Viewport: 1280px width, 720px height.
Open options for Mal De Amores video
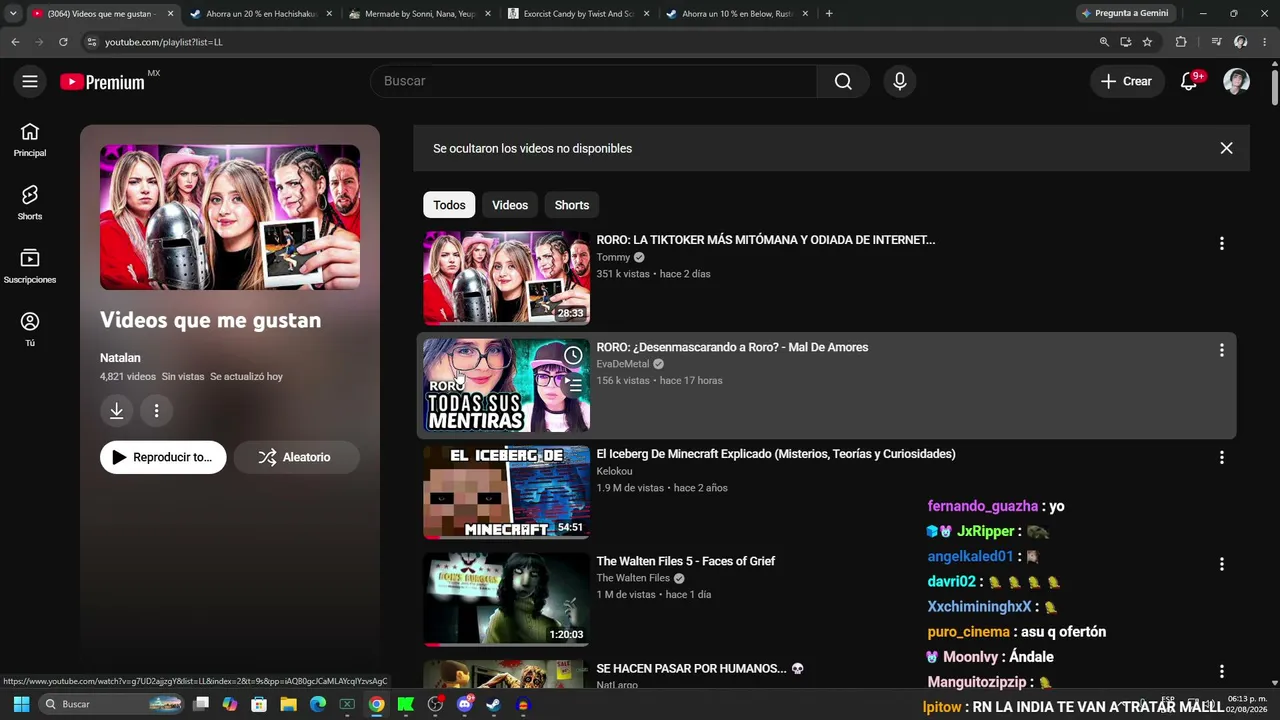(x=1221, y=350)
